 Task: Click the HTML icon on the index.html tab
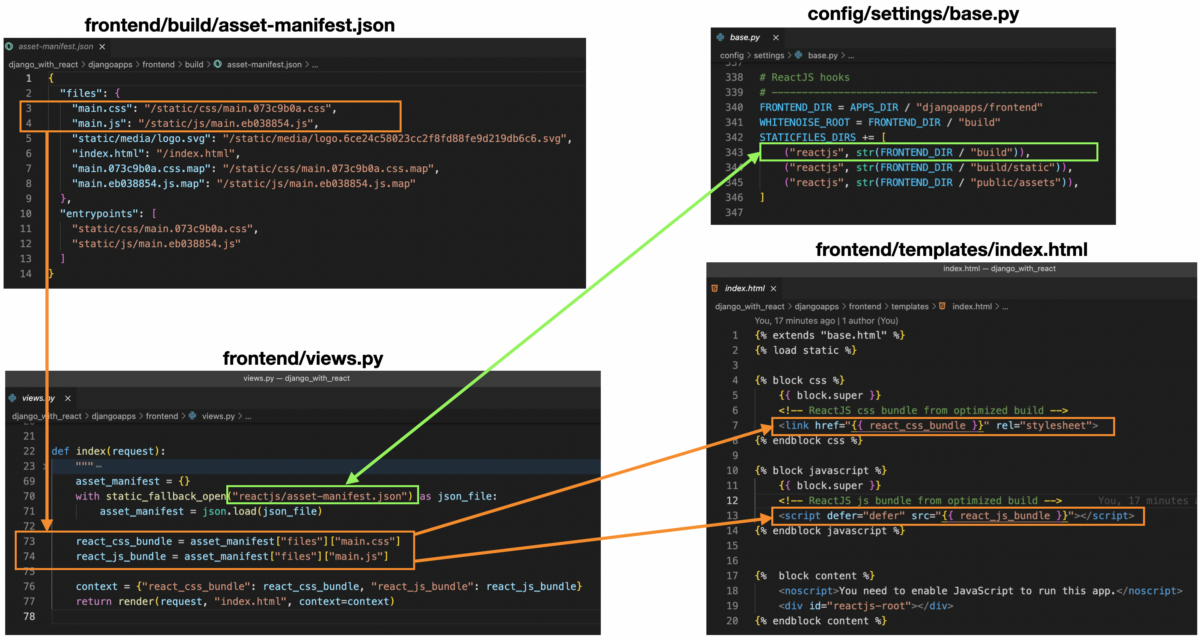click(714, 288)
